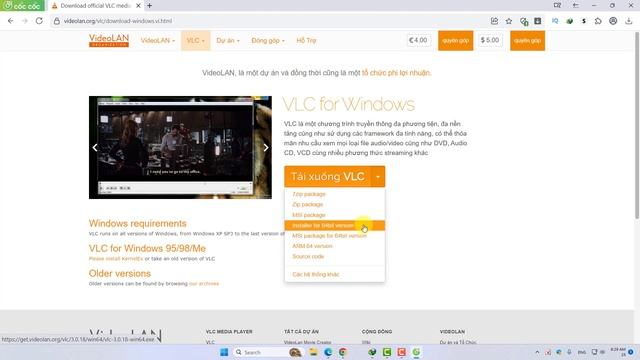Open the Windows Start button

[x=224, y=352]
